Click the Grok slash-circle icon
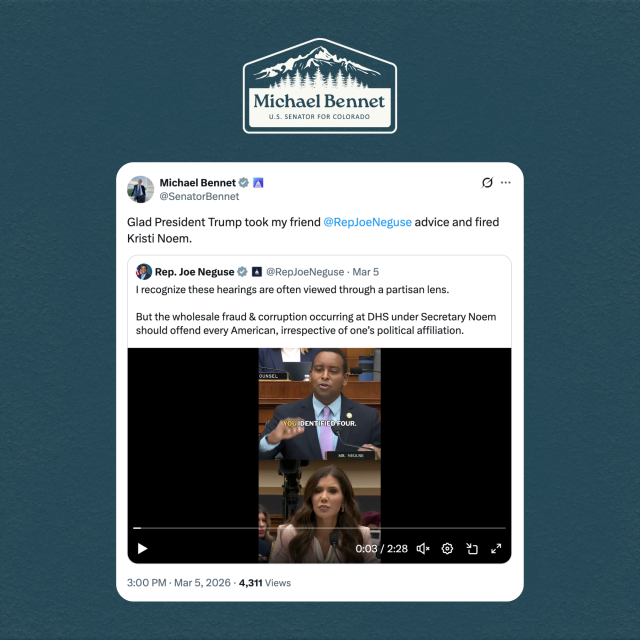Screen dimensions: 640x640 tap(487, 182)
